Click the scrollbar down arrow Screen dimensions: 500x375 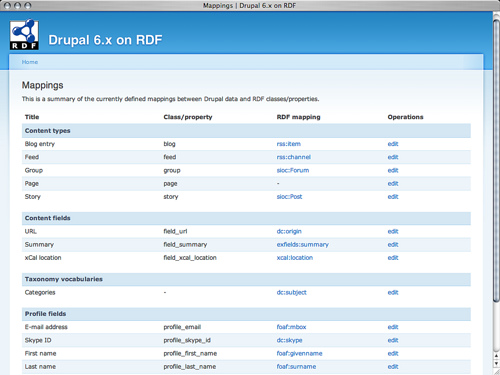(x=496, y=363)
